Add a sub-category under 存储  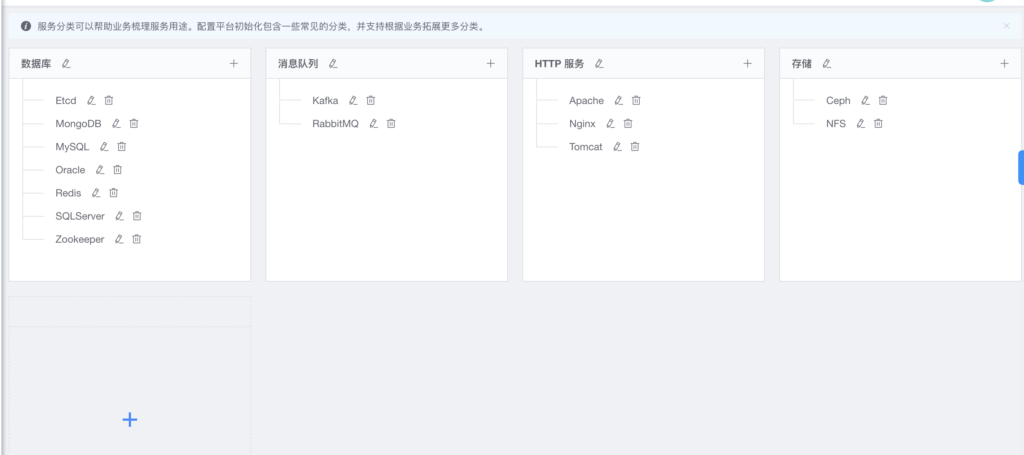pos(1004,64)
